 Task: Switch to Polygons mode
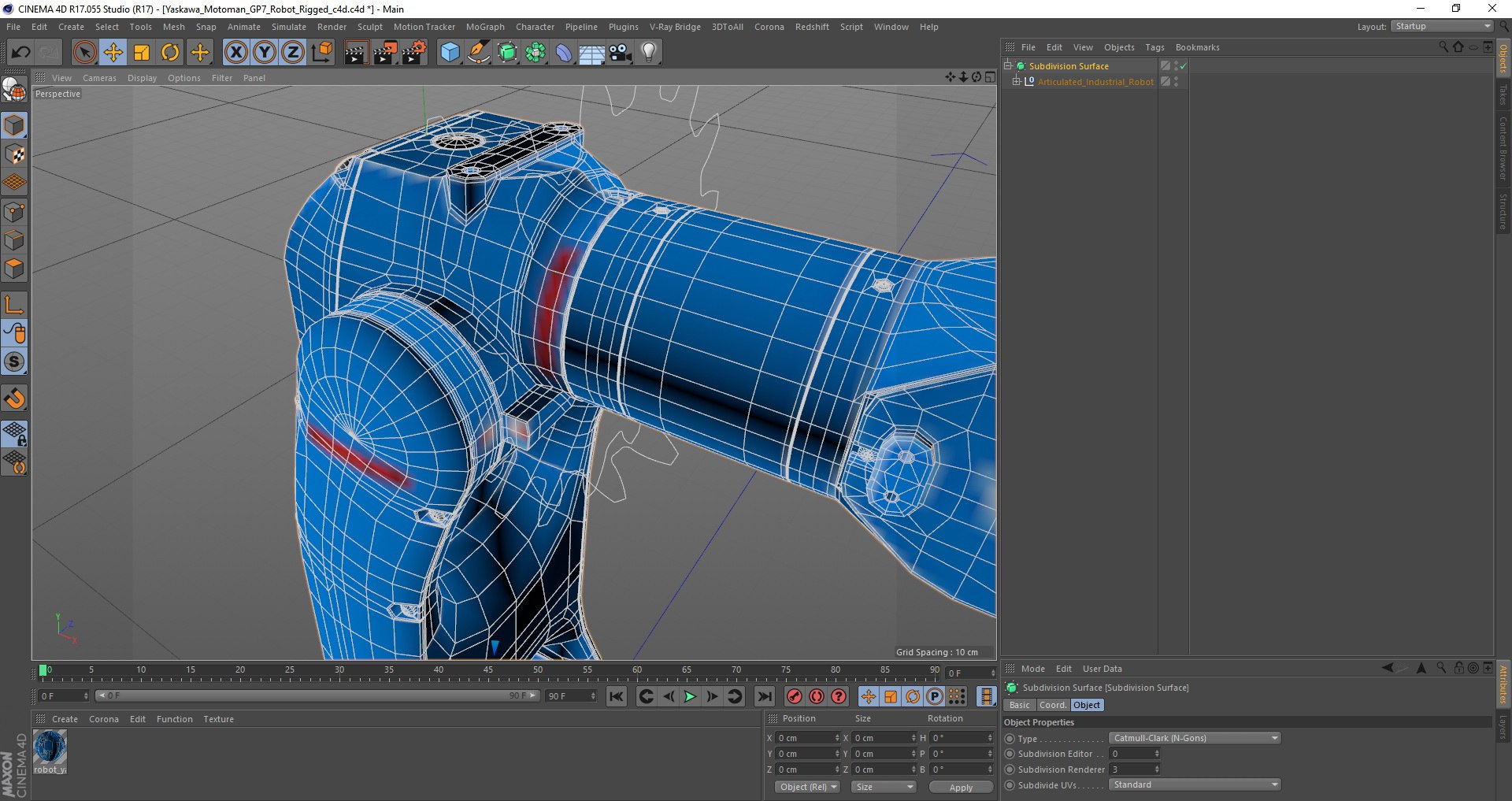[x=14, y=269]
